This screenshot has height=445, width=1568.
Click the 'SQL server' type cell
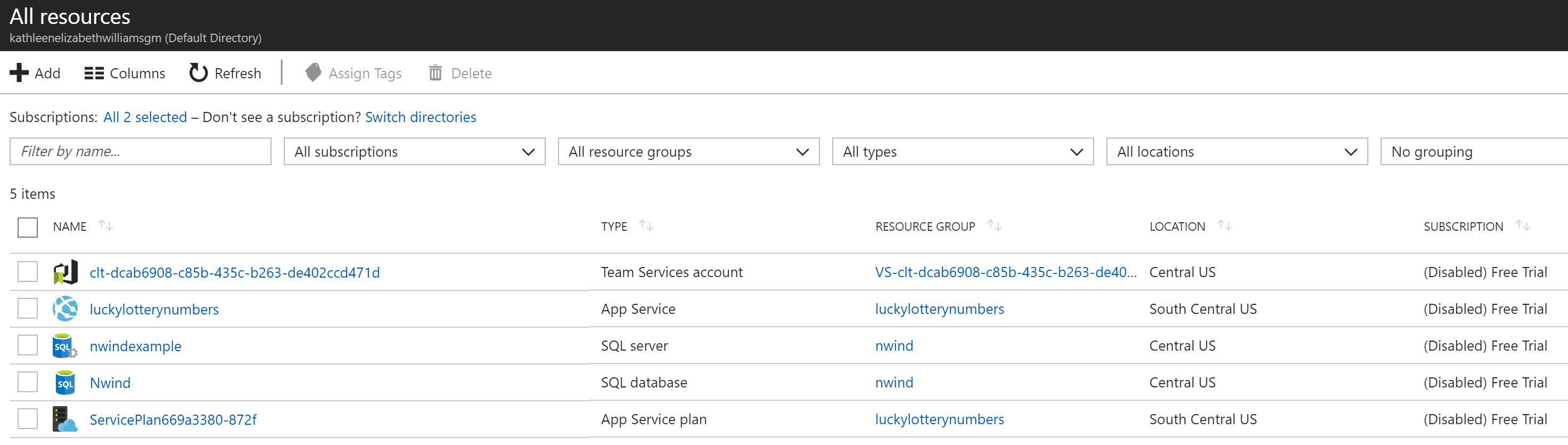point(634,346)
